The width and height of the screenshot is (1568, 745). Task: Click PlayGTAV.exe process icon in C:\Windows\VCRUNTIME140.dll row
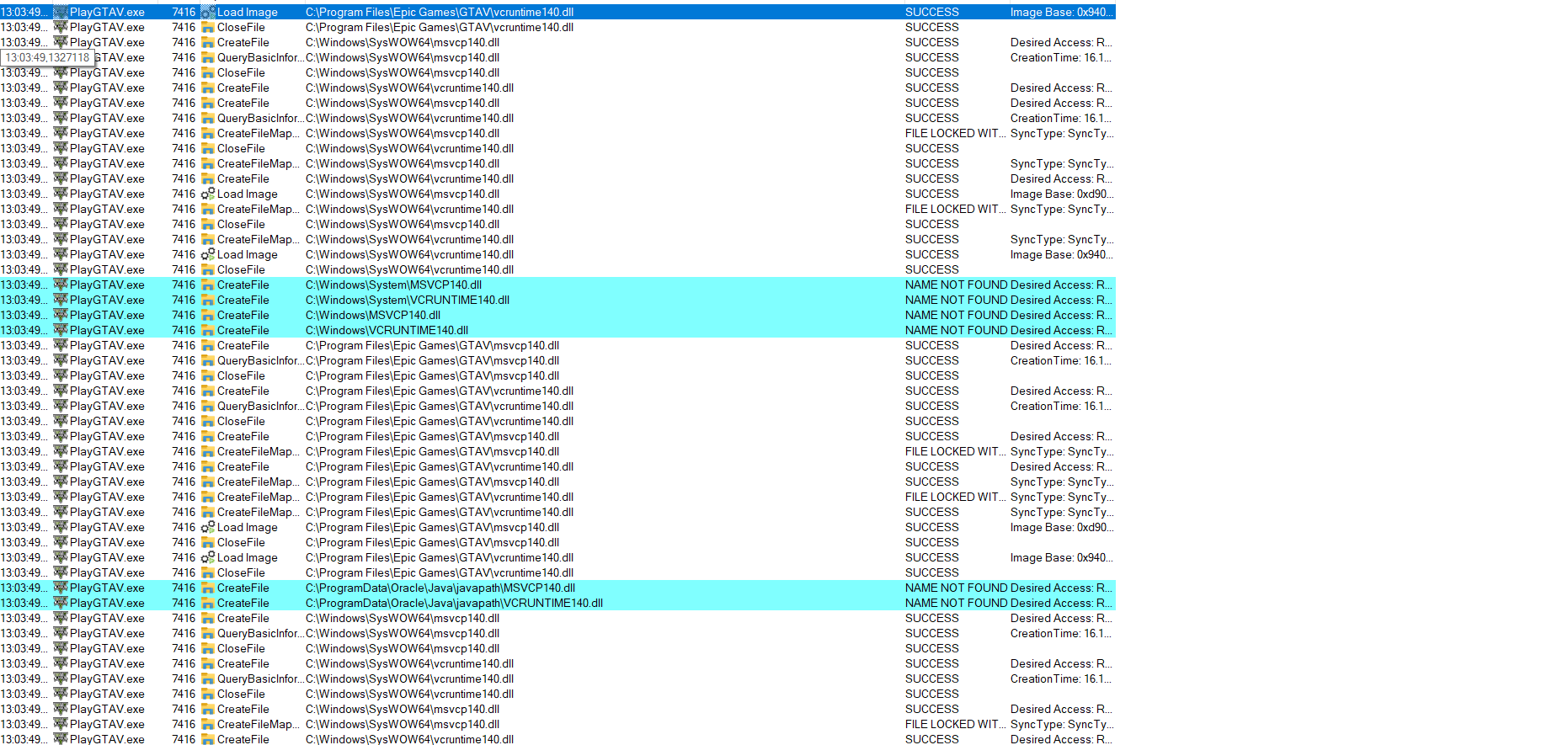tap(61, 331)
